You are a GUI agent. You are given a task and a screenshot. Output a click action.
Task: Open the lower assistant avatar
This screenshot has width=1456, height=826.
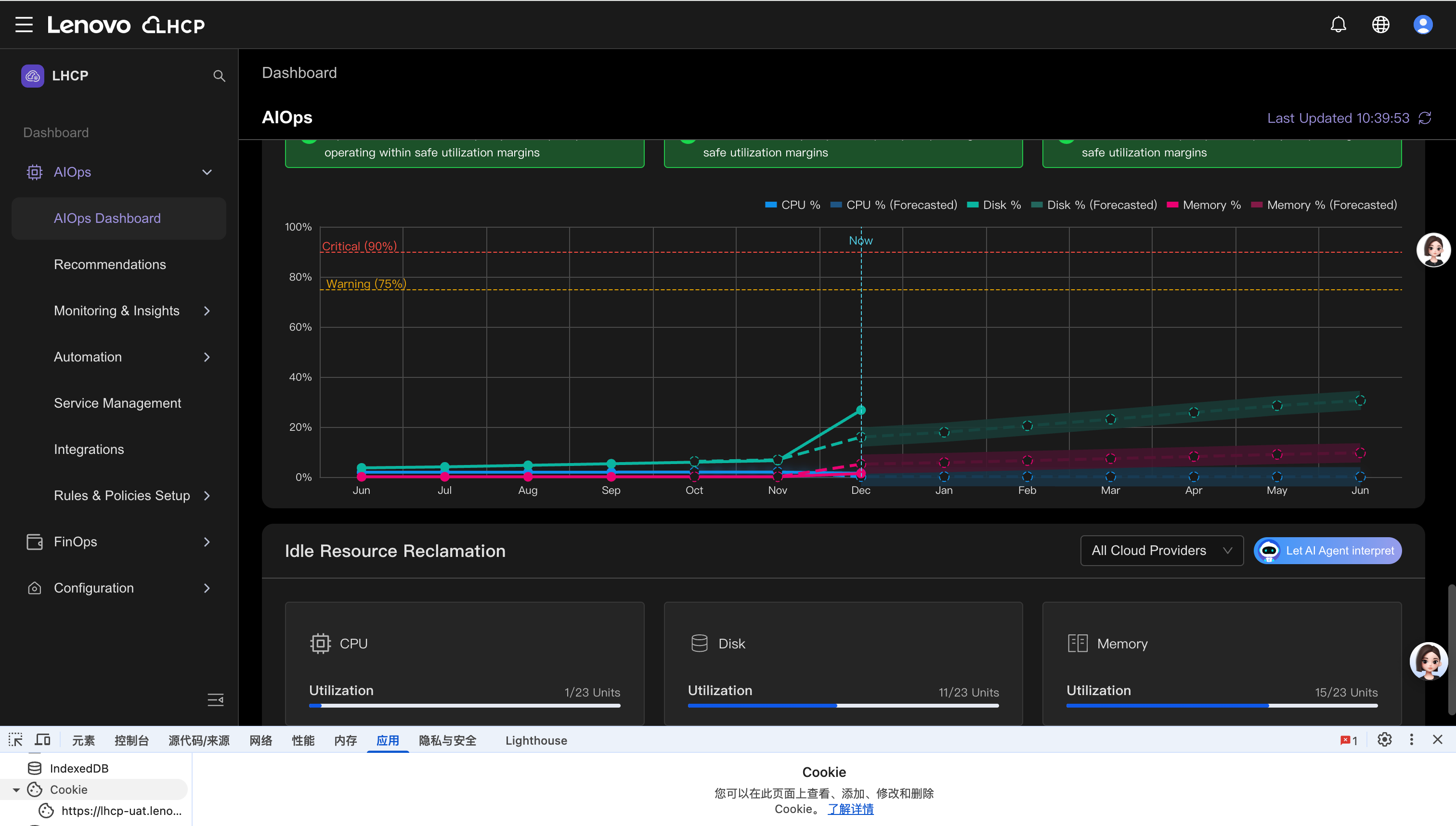1429,661
